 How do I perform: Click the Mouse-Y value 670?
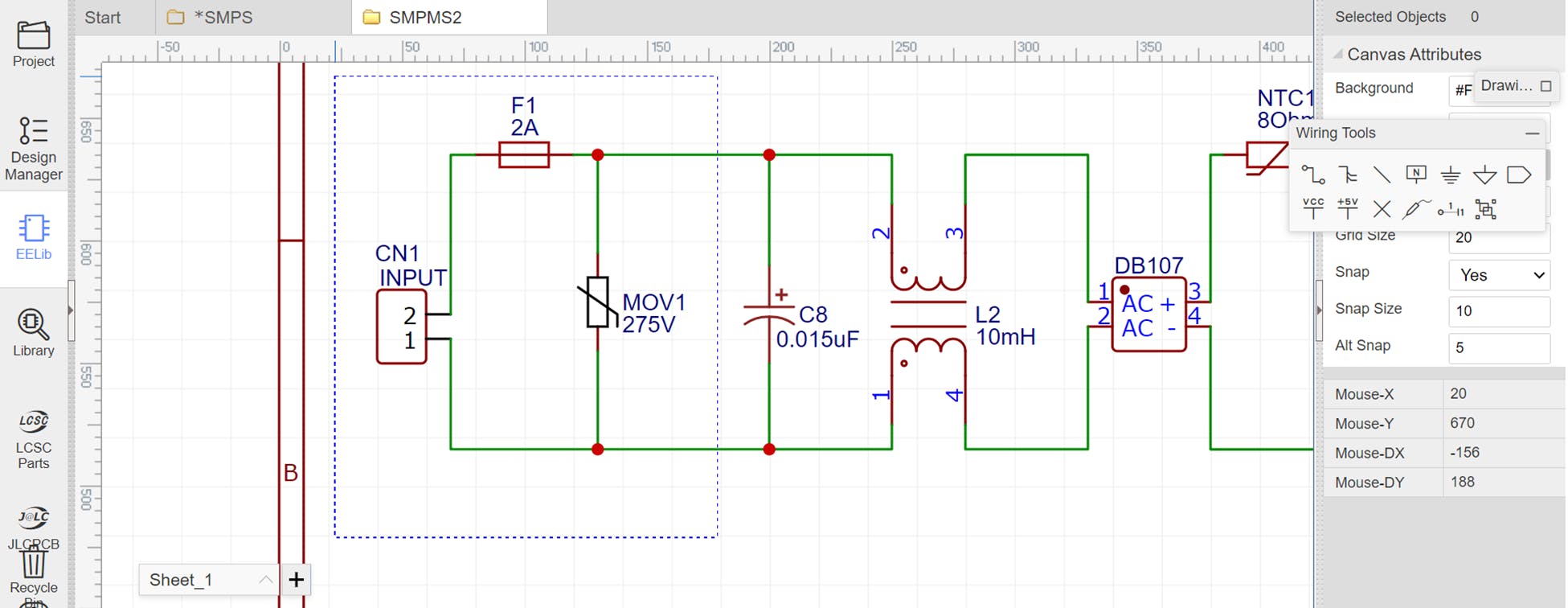(1462, 423)
